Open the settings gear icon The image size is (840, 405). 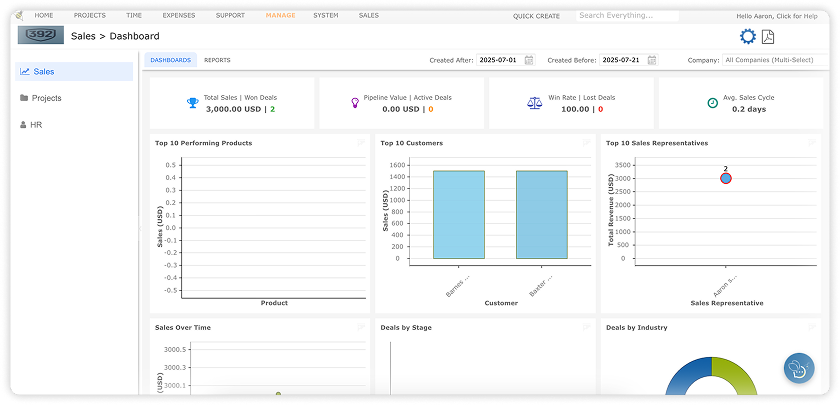748,36
